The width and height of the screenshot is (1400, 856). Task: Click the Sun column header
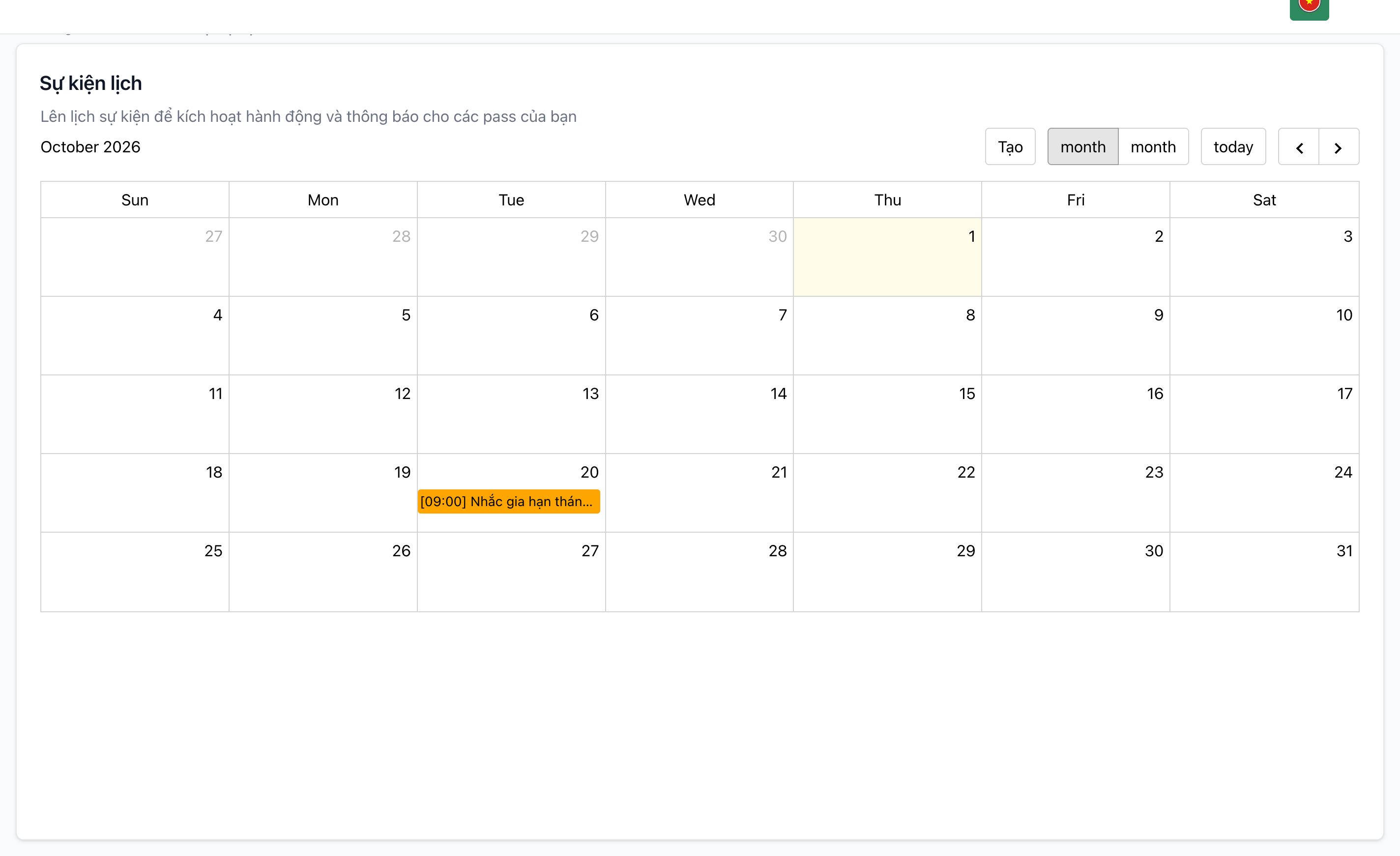pyautogui.click(x=135, y=200)
